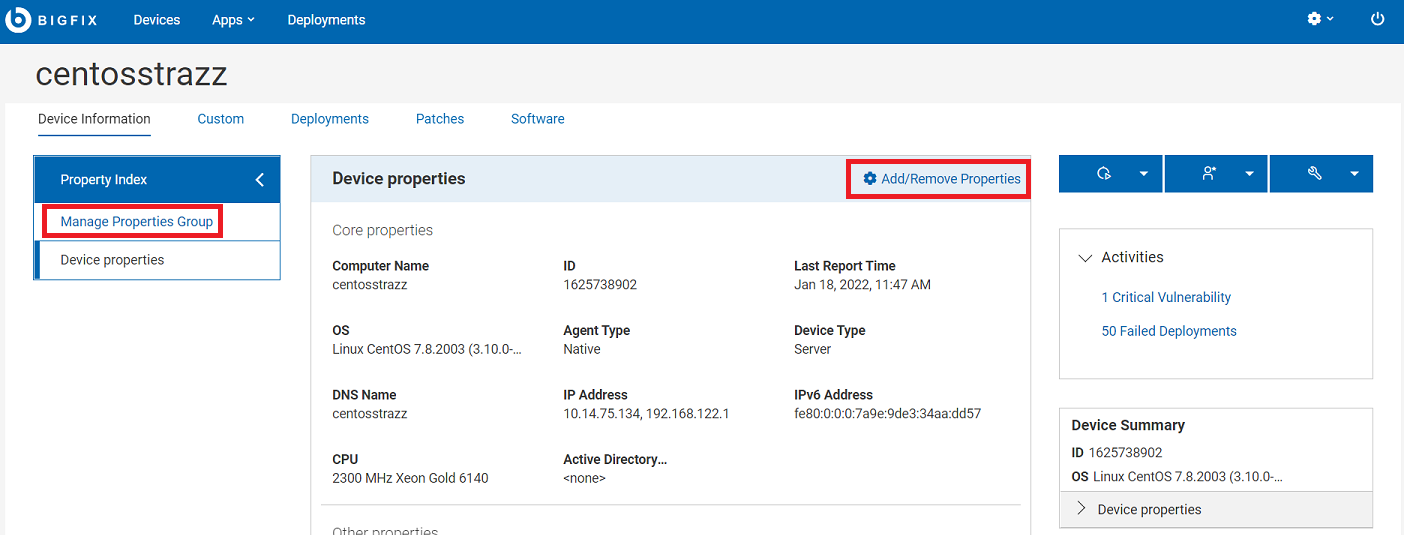Open the Apps menu in navbar
This screenshot has height=535, width=1404.
pos(233,20)
